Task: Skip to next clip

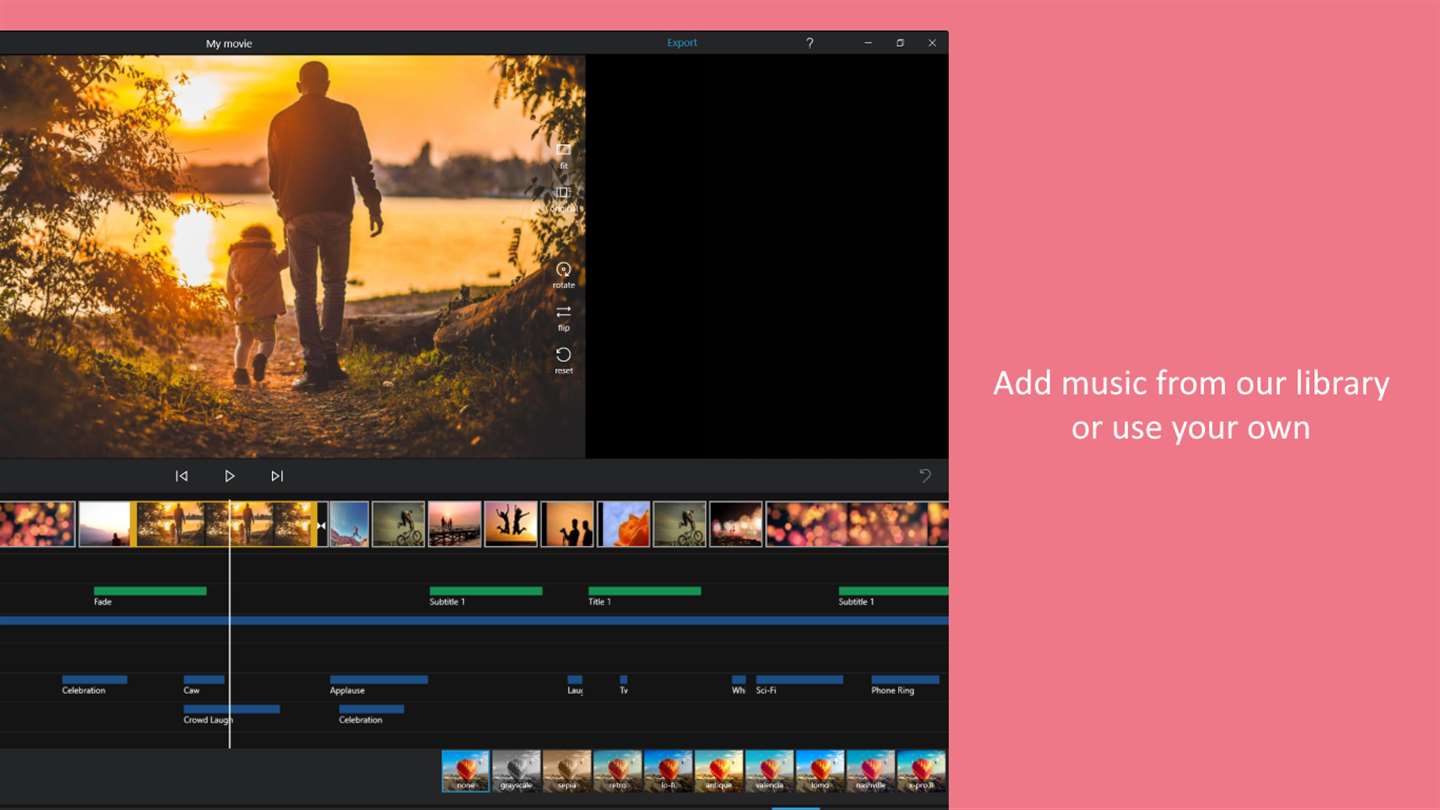Action: [277, 476]
